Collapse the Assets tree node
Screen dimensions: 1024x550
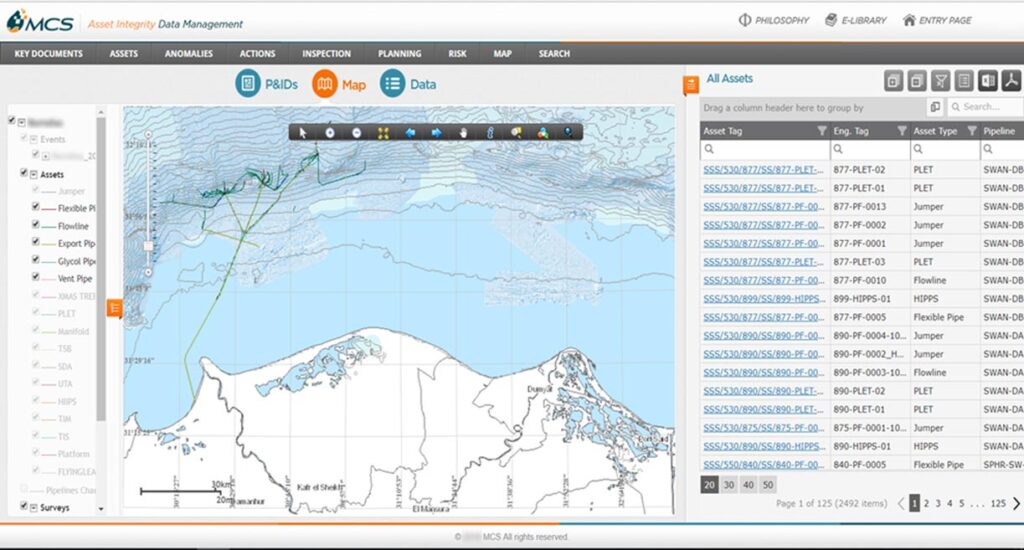33,174
